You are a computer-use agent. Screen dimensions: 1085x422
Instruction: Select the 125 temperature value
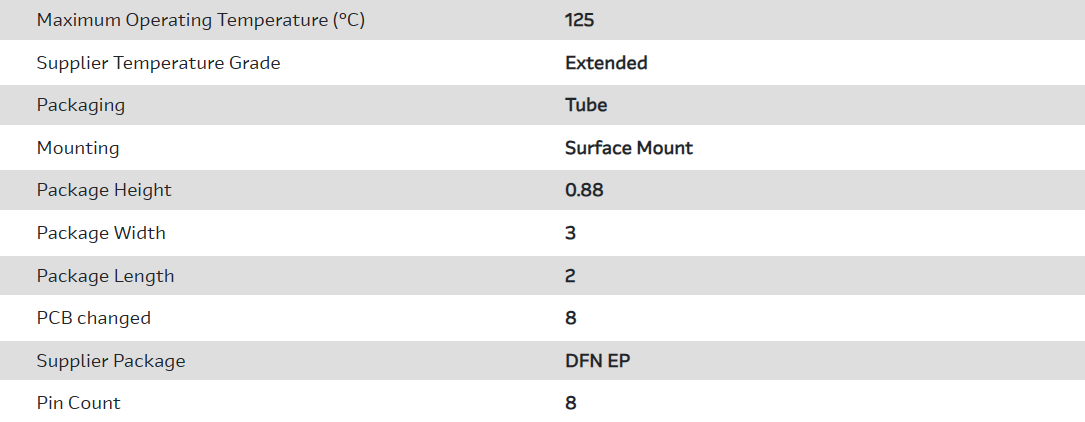(580, 20)
